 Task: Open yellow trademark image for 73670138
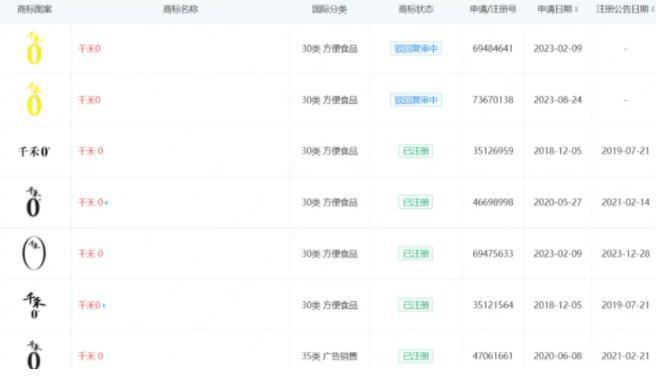coord(34,100)
